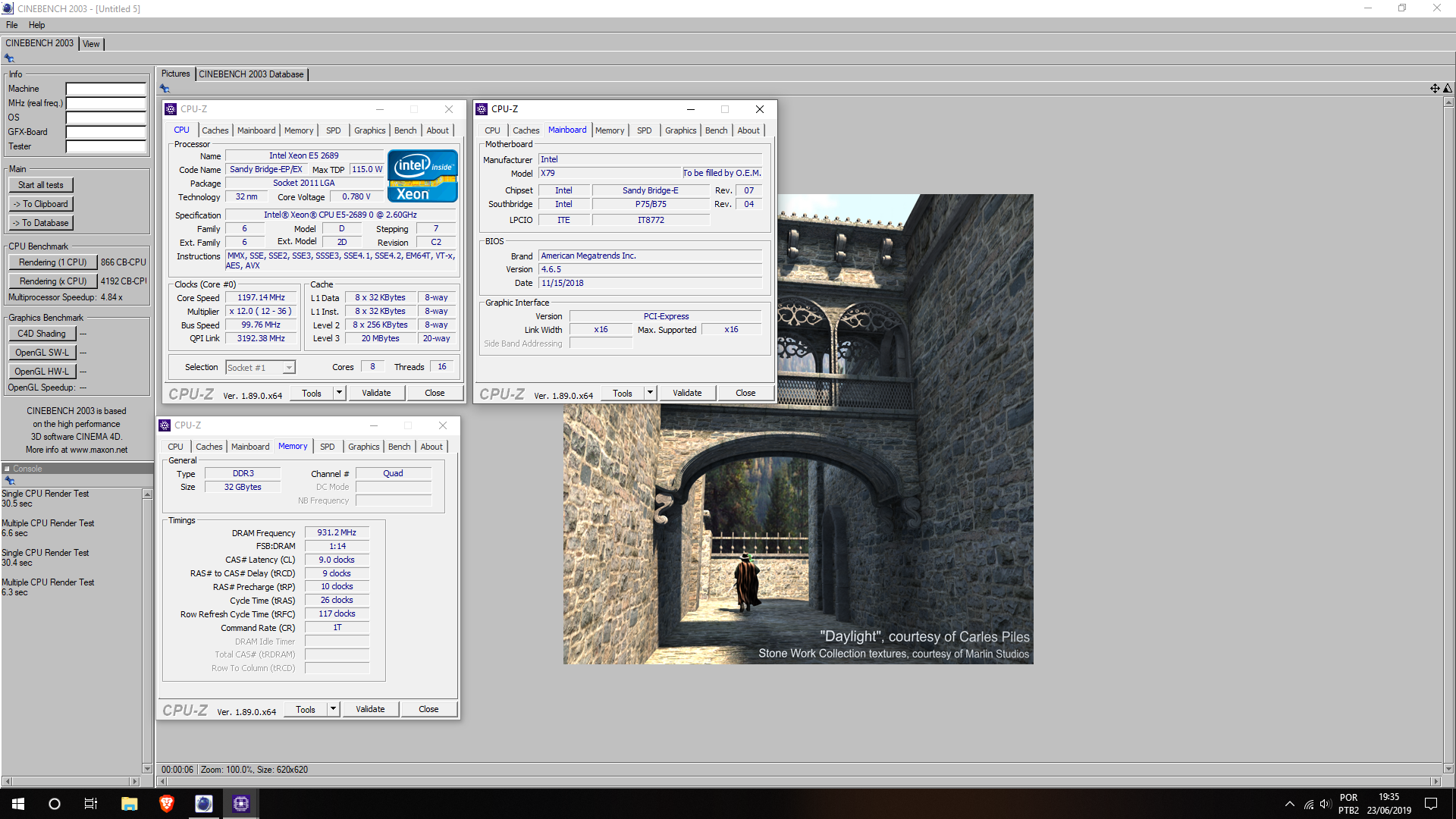Click the GFX-Board input field

105,132
